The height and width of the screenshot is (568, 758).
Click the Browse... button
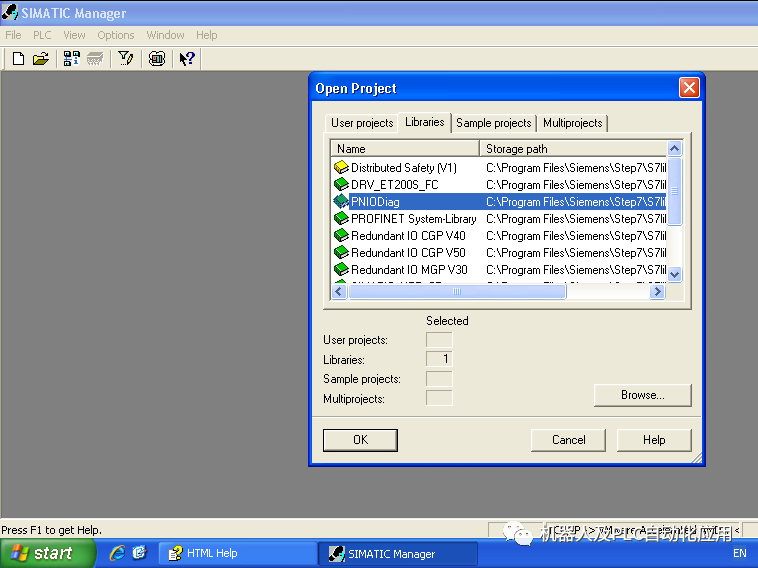pos(642,395)
